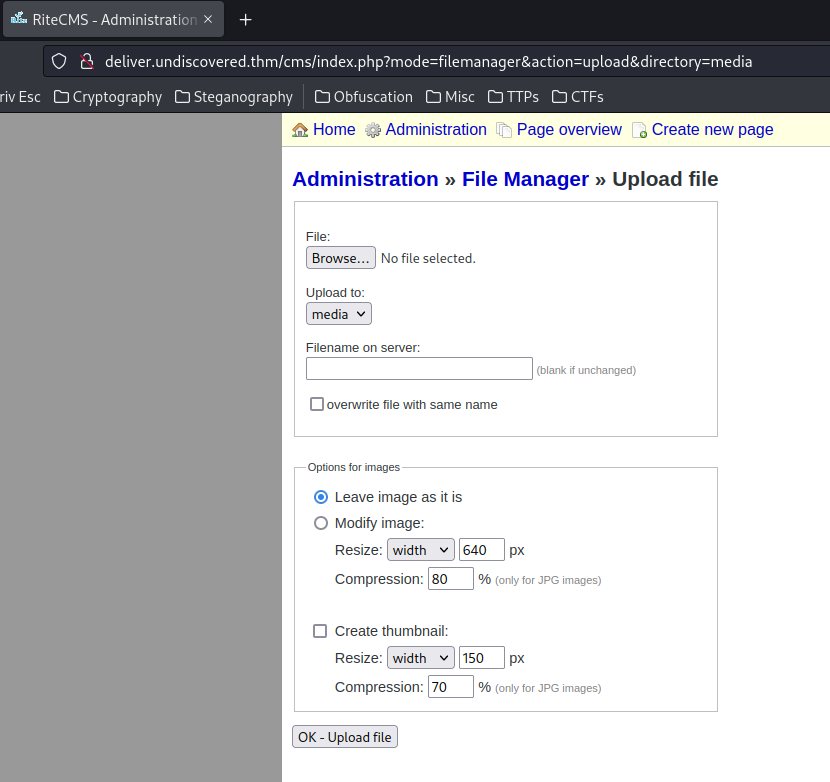
Task: Open the Cryptography bookmarks folder
Action: pos(108,97)
